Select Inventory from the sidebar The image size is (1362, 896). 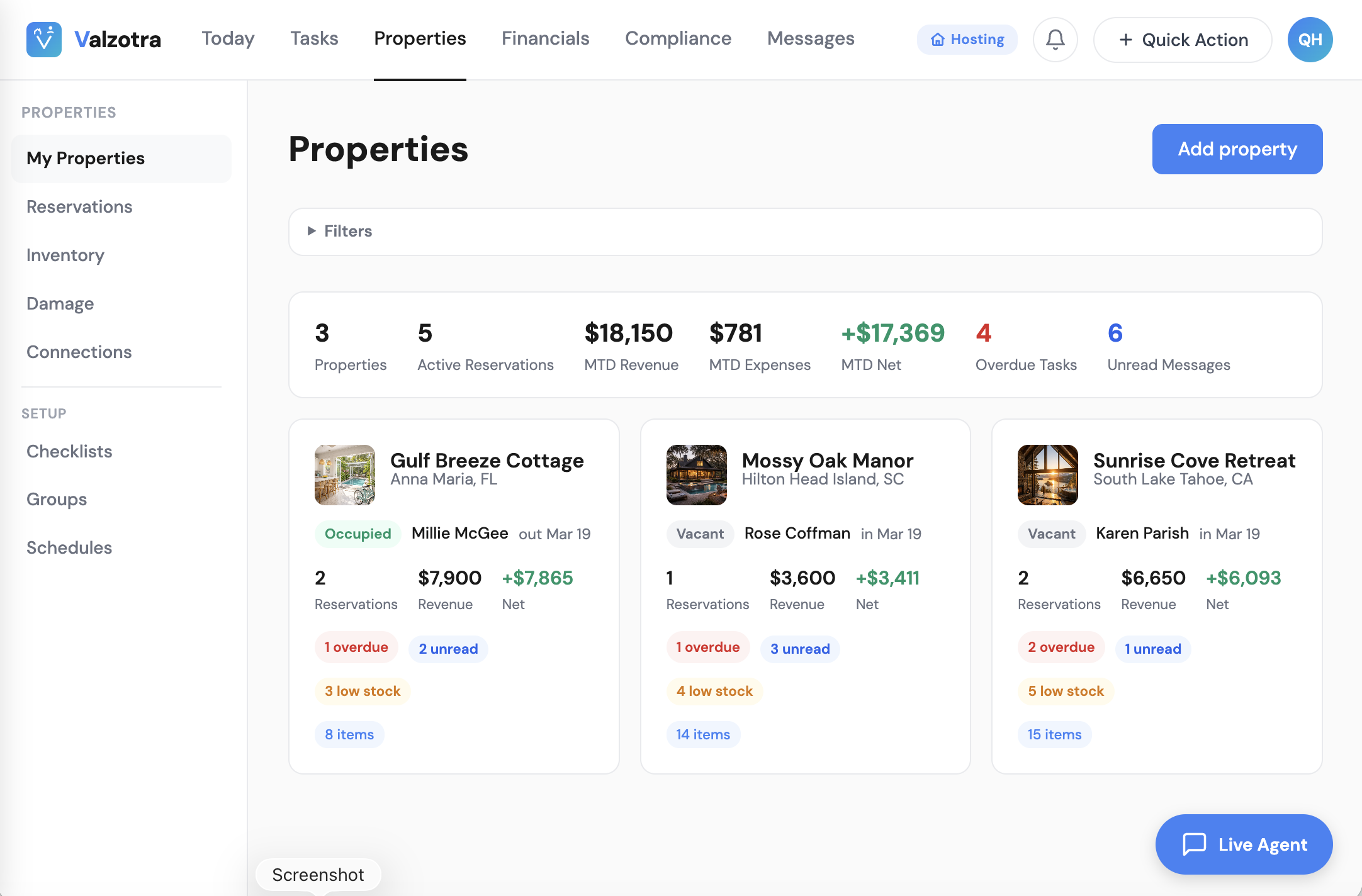coord(65,255)
